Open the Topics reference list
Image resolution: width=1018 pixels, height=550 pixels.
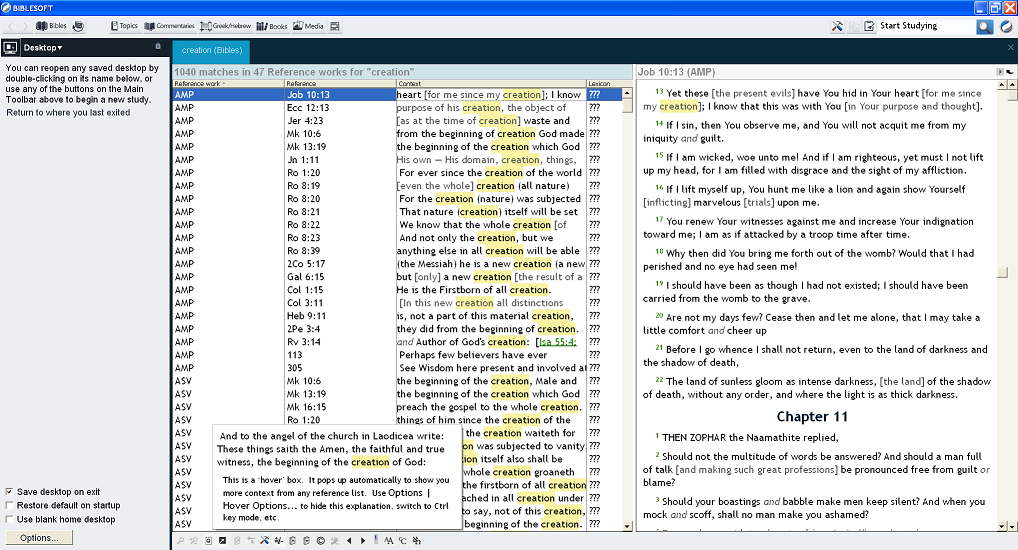(x=124, y=26)
